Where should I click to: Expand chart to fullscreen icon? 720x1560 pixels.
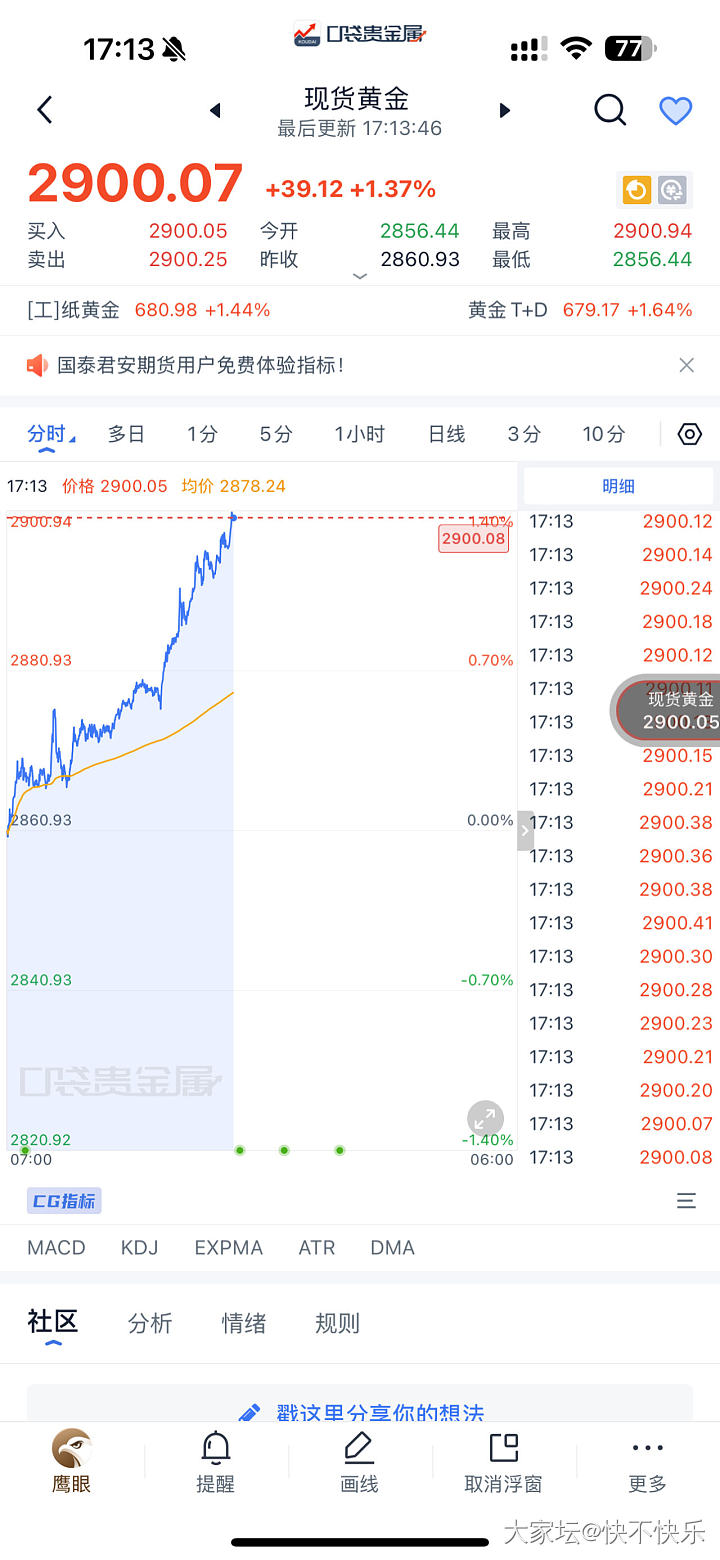pos(485,1118)
